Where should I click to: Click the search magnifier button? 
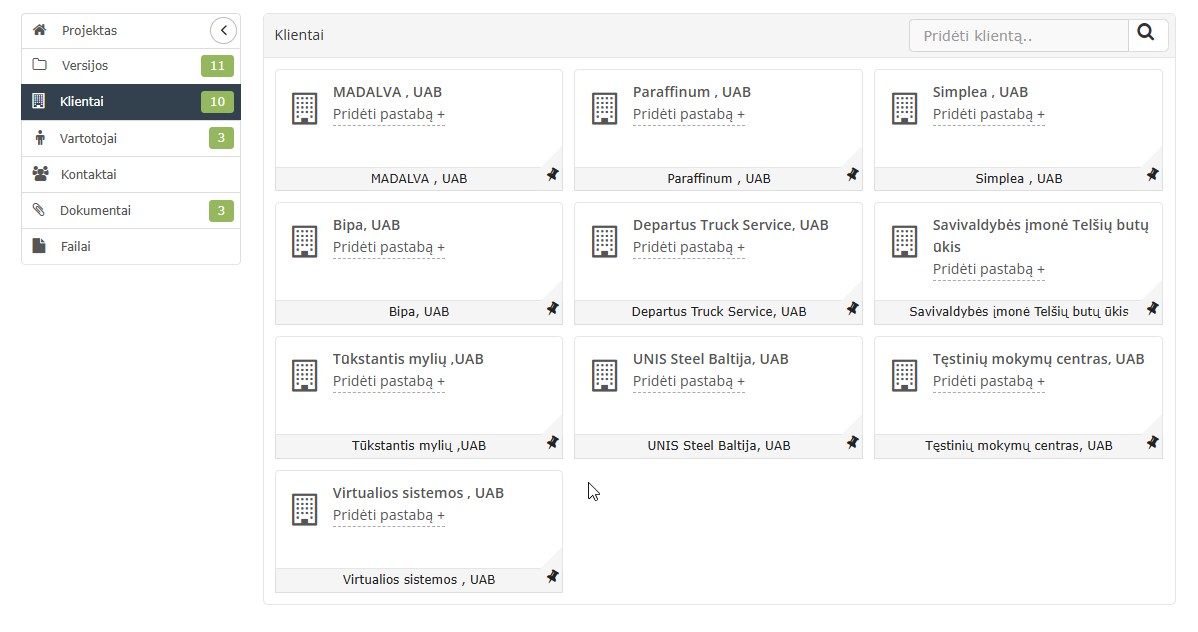pos(1147,35)
